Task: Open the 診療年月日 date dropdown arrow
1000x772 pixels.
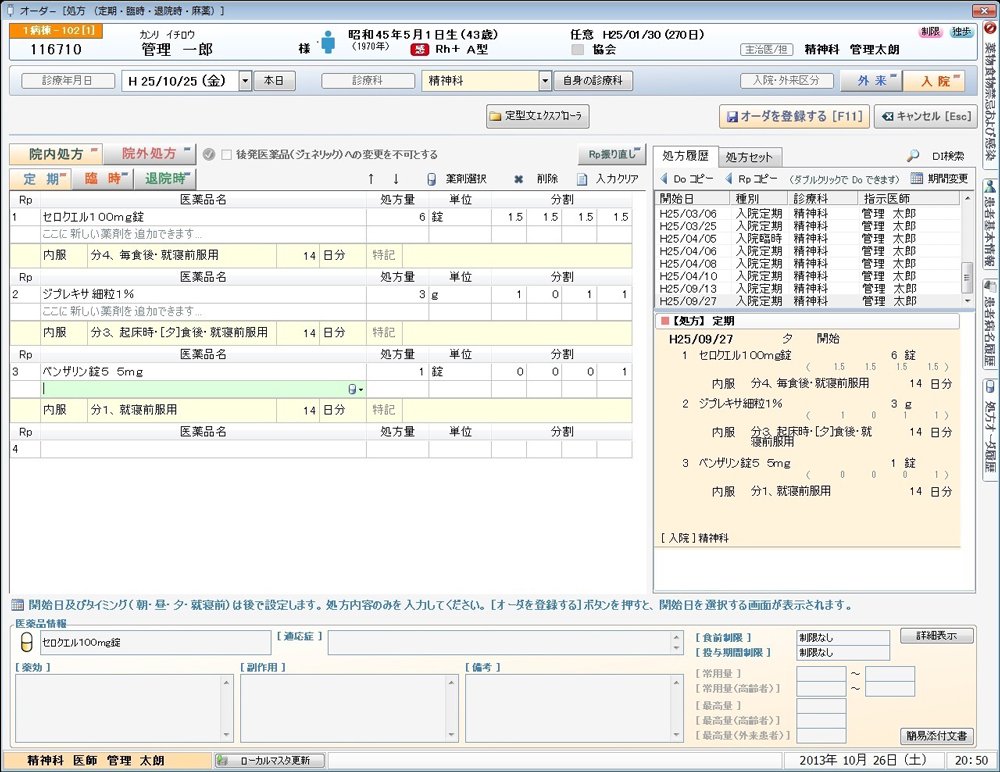Action: tap(246, 81)
